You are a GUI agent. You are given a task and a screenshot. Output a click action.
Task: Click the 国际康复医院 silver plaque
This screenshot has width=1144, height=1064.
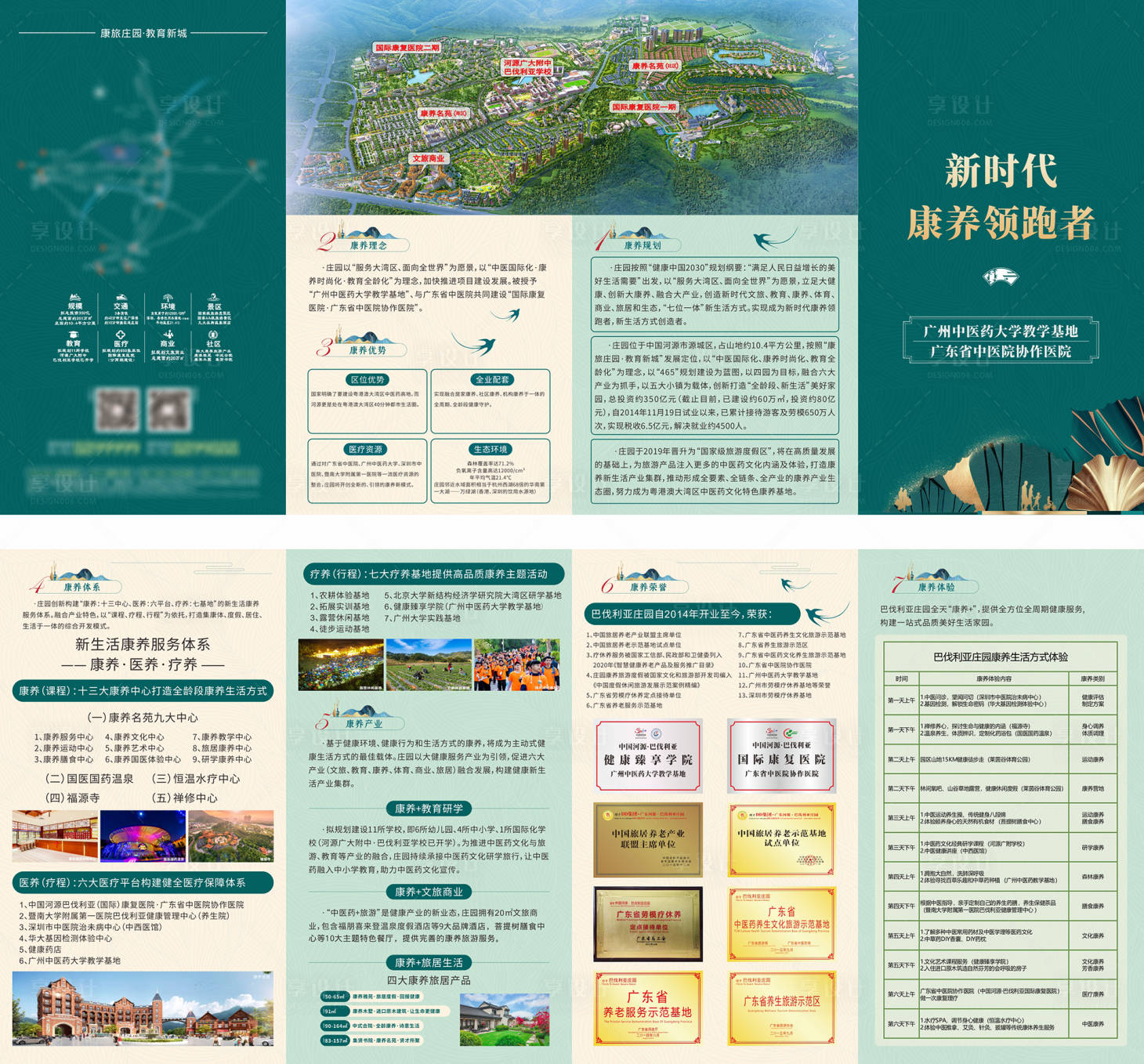click(781, 755)
